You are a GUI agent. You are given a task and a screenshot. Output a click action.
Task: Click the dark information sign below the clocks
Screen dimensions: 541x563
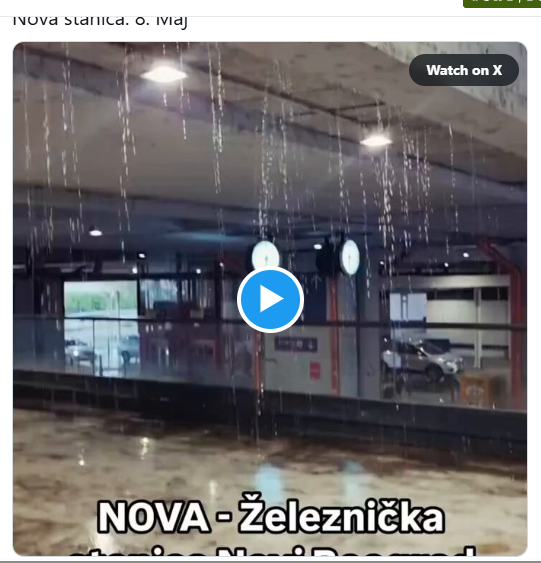click(x=296, y=345)
